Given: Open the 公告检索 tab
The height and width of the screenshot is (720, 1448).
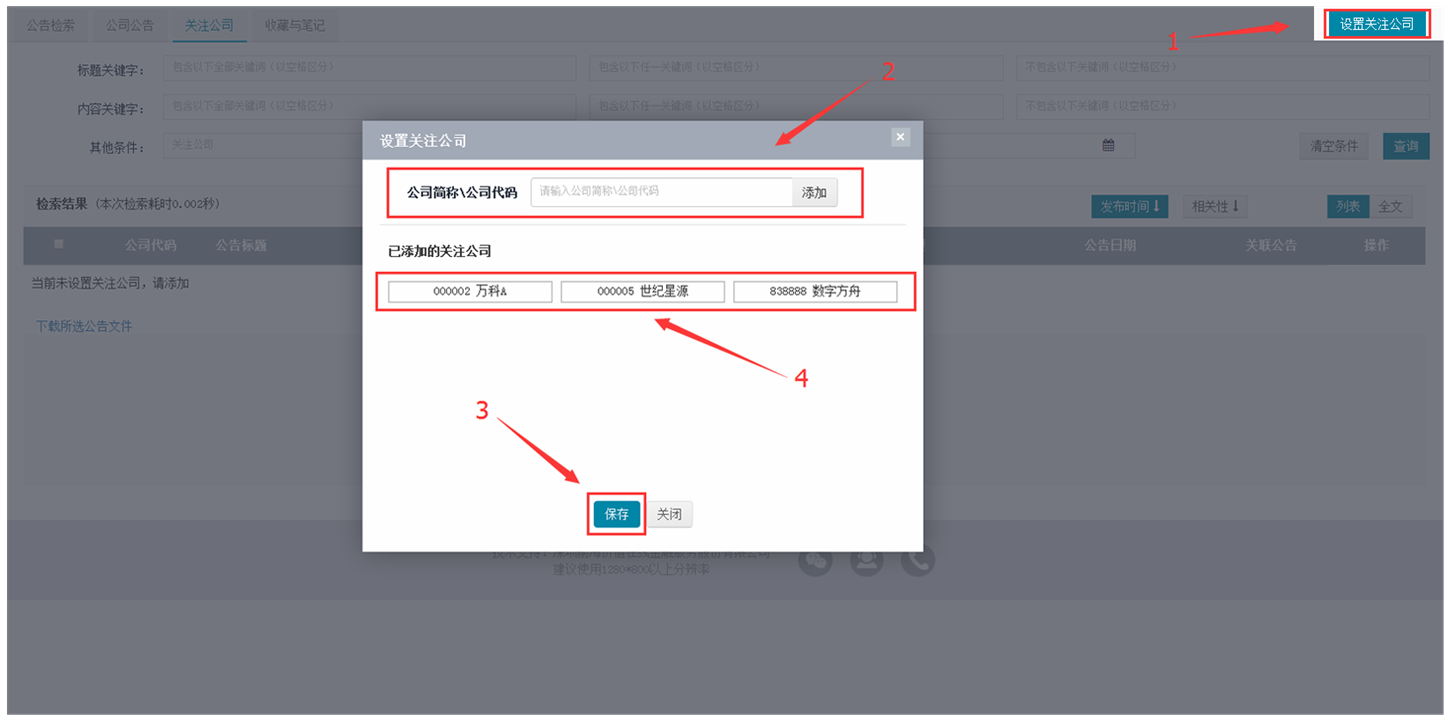Looking at the screenshot, I should [x=50, y=25].
